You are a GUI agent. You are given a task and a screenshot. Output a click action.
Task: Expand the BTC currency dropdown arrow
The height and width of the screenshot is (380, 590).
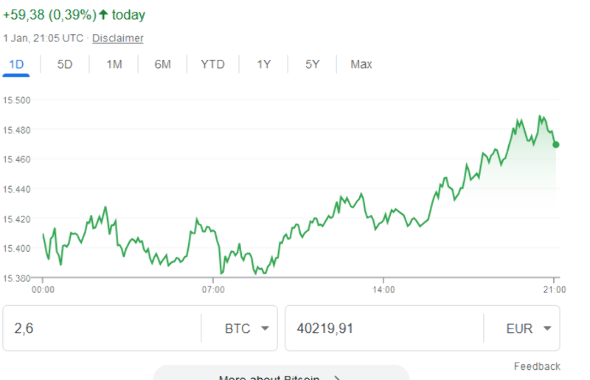(265, 328)
